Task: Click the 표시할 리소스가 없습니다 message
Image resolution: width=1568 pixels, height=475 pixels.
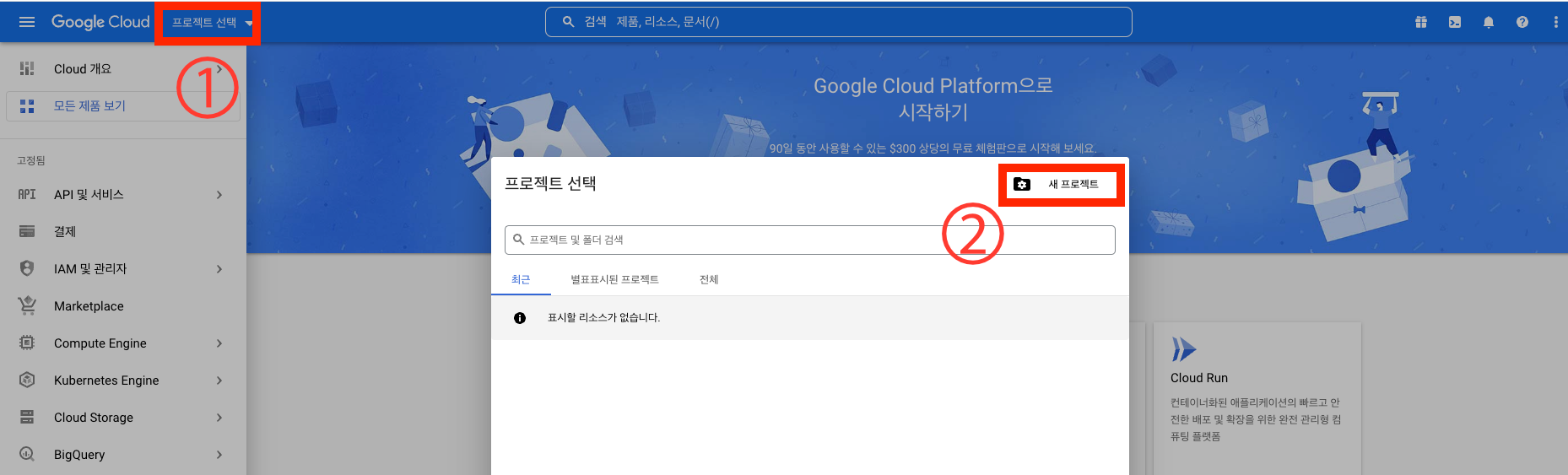Action: click(x=603, y=318)
